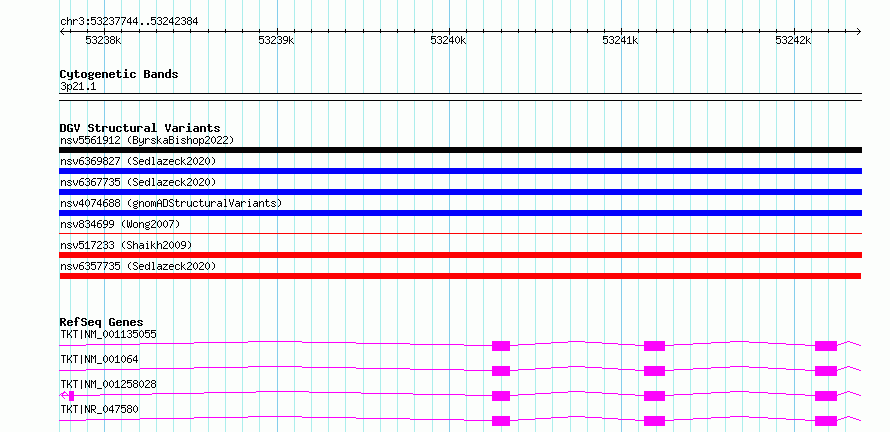Click the left arrow of the ruler
The width and height of the screenshot is (890, 432).
(62, 31)
